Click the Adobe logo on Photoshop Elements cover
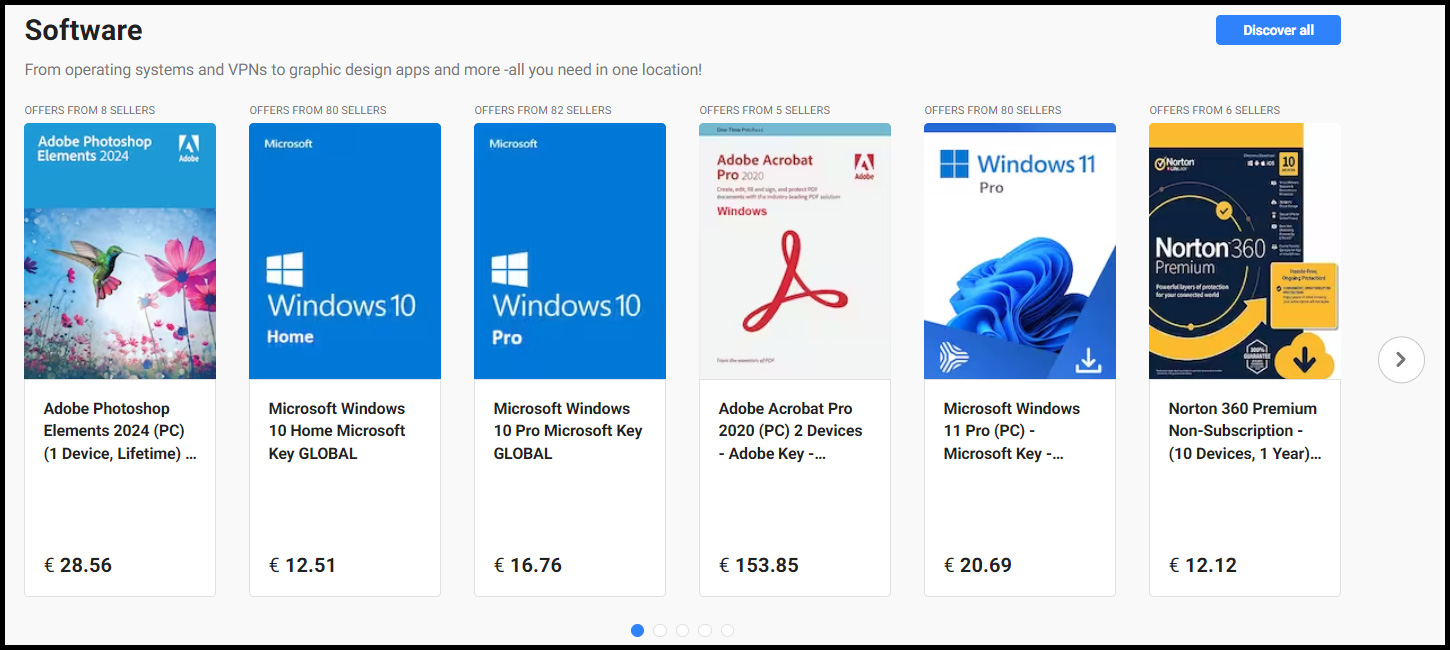Screen dimensions: 1450x650 188,148
